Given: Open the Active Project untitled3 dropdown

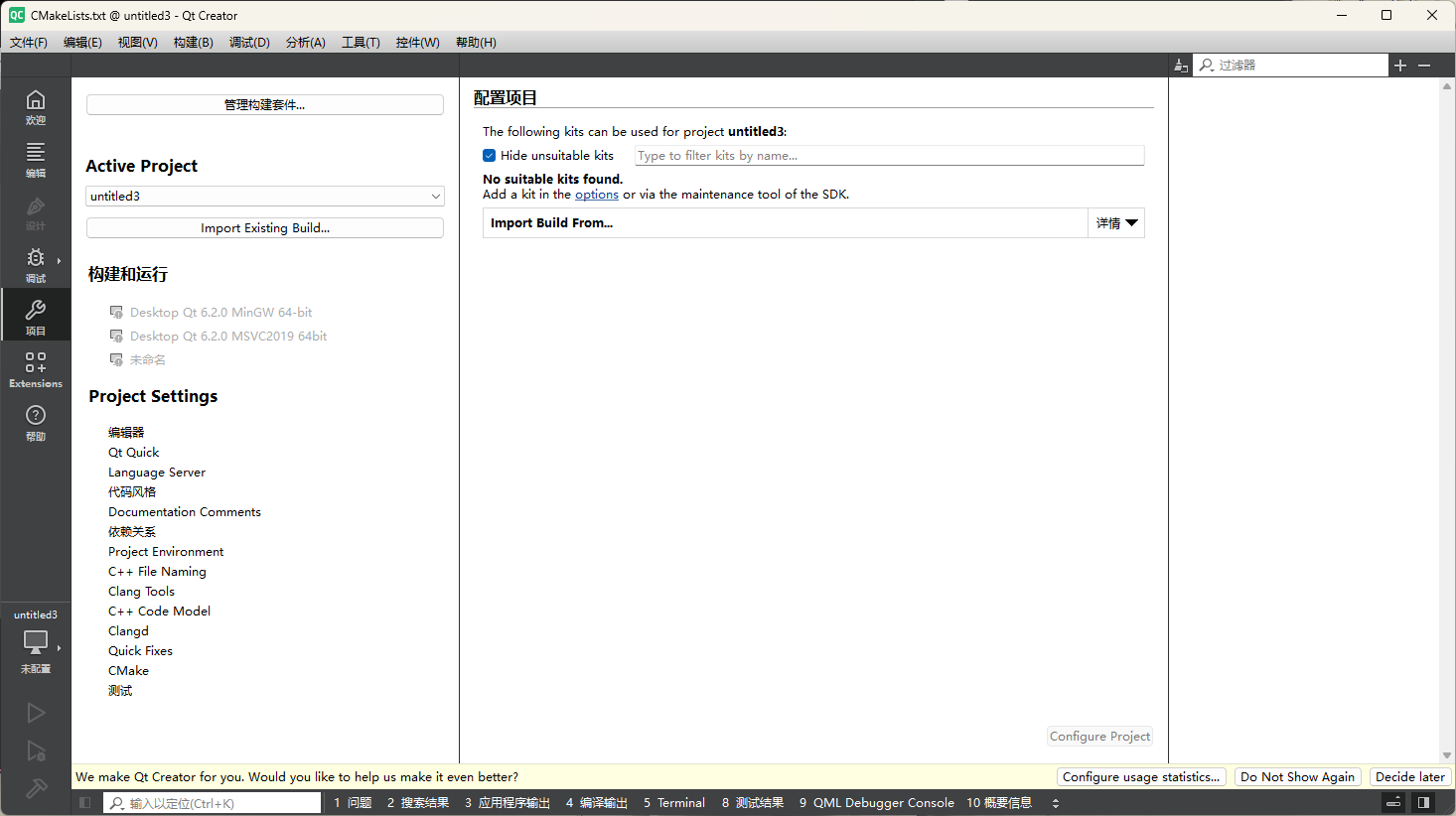Looking at the screenshot, I should tap(265, 197).
